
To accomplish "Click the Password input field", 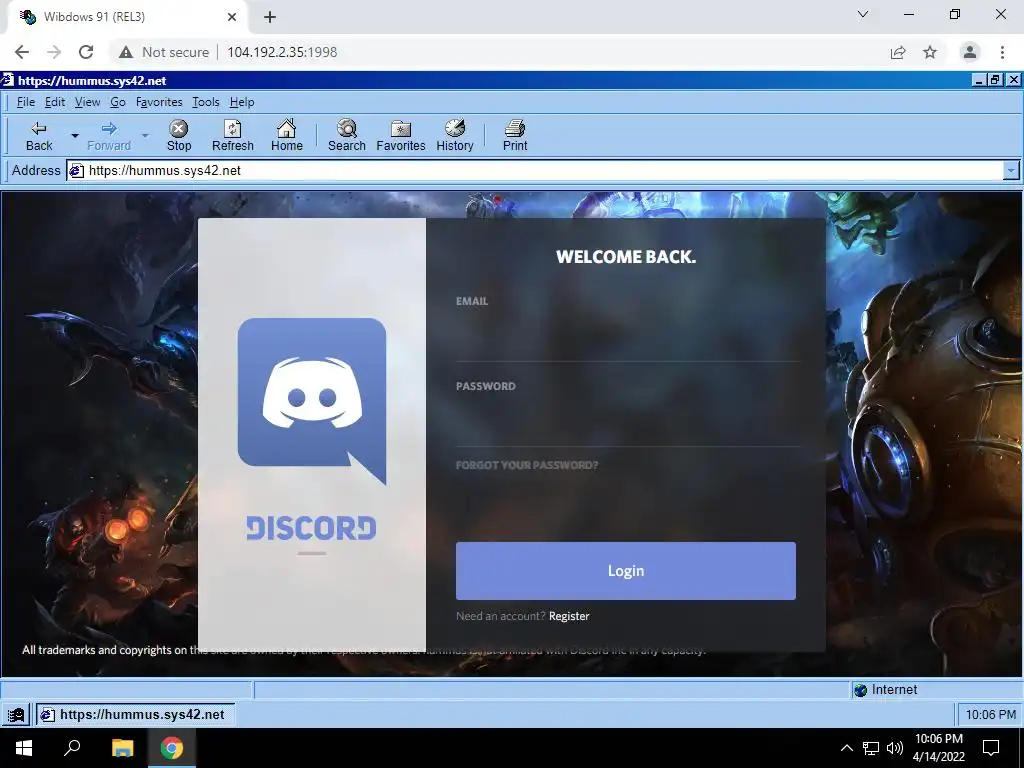I will pos(628,422).
